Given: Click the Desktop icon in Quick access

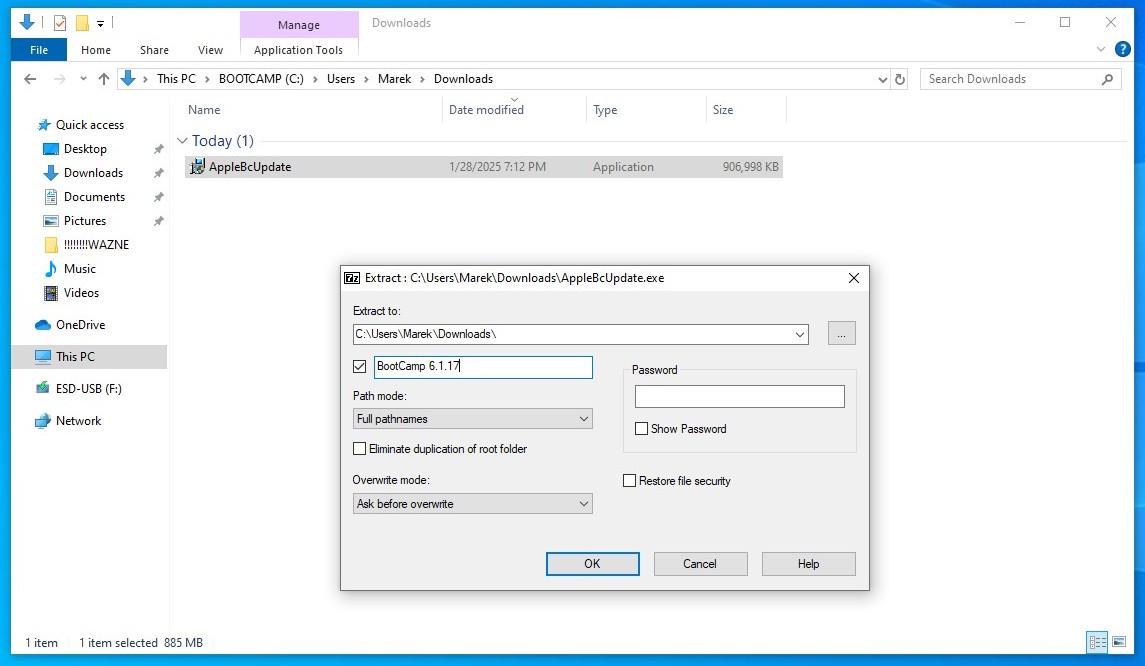Looking at the screenshot, I should pyautogui.click(x=50, y=149).
